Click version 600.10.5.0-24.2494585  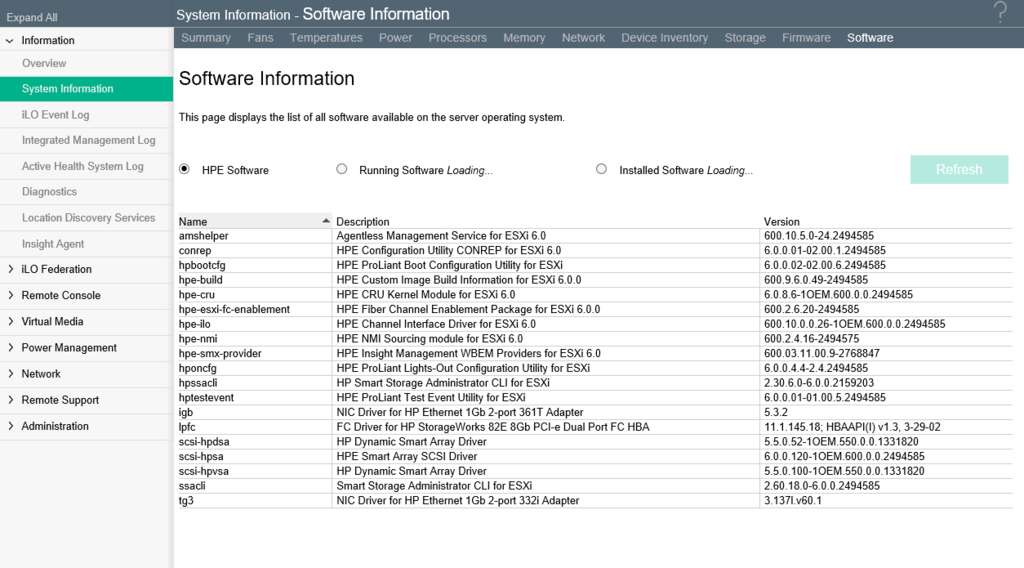tap(818, 236)
